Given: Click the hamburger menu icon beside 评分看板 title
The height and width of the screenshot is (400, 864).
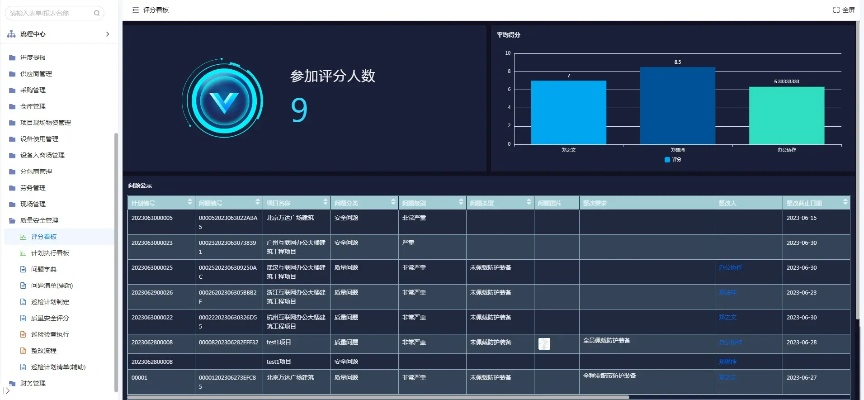Looking at the screenshot, I should point(135,10).
